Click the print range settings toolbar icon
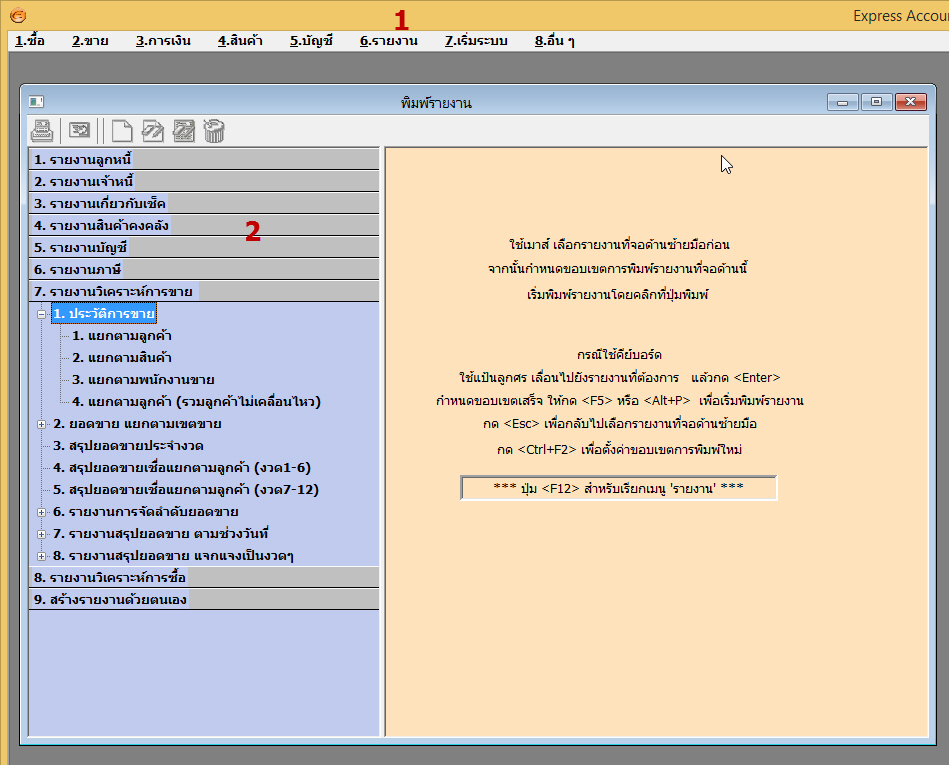The image size is (949, 765). [x=79, y=130]
